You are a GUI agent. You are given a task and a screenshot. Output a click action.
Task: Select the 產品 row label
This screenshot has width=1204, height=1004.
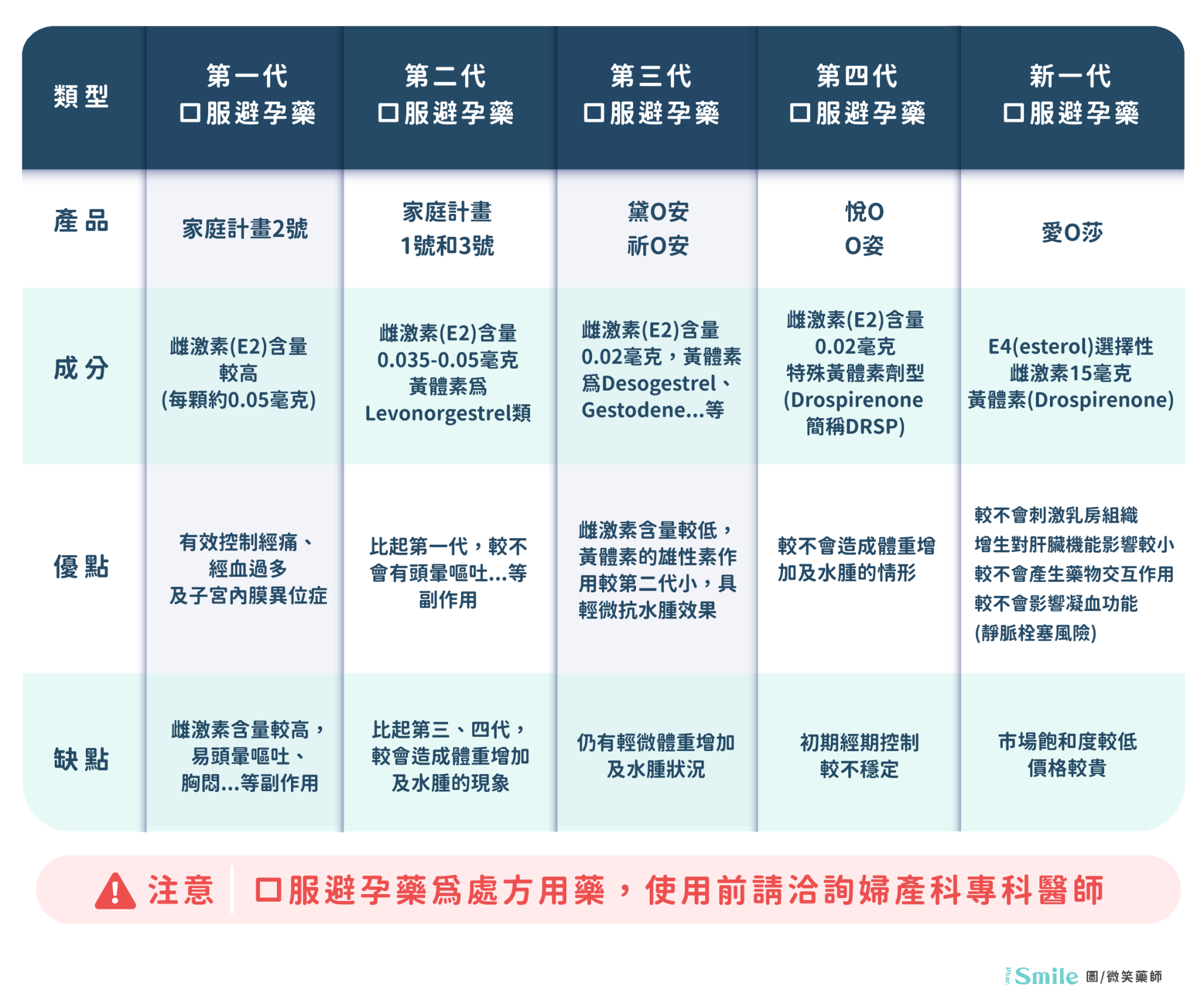(x=81, y=222)
